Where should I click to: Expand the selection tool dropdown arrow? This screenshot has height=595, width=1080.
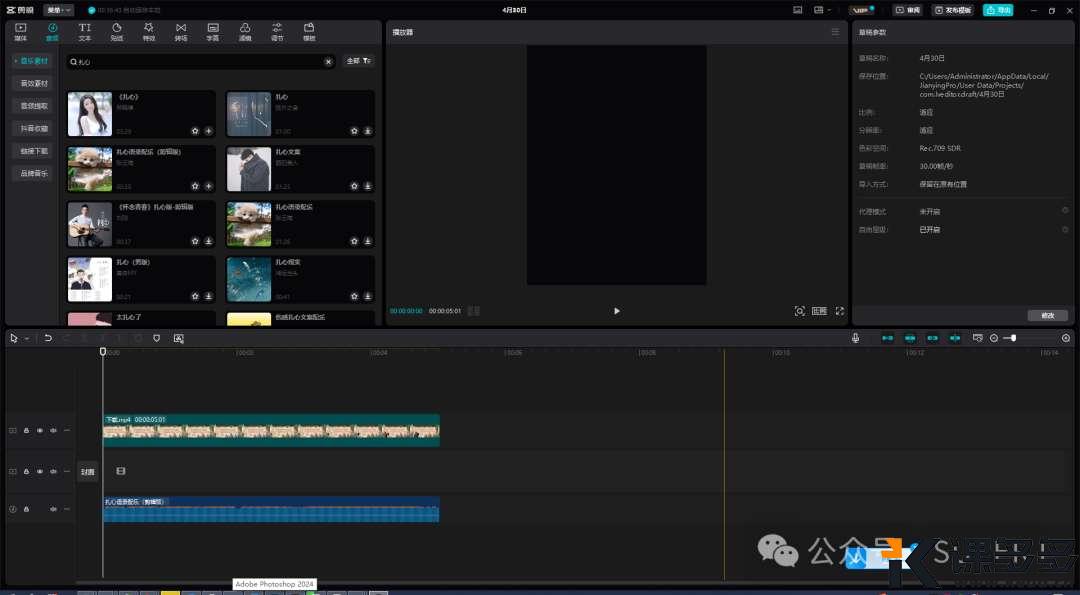click(27, 339)
